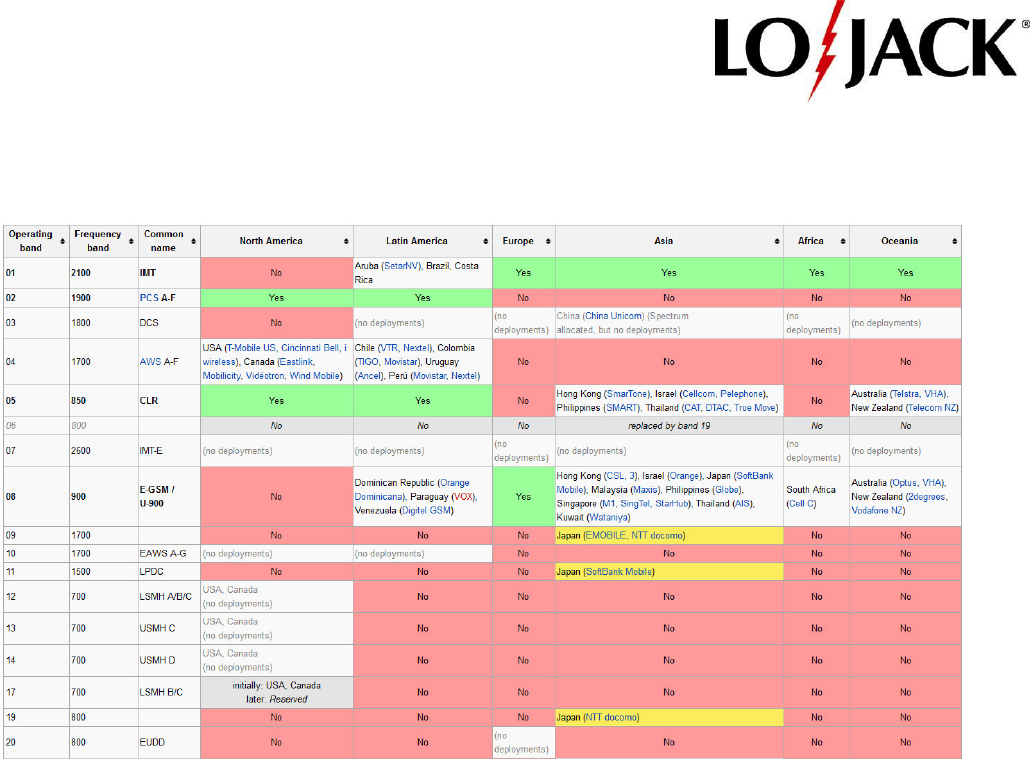This screenshot has width=1030, height=759.
Task: Open the Pelephone link
Action: click(742, 394)
